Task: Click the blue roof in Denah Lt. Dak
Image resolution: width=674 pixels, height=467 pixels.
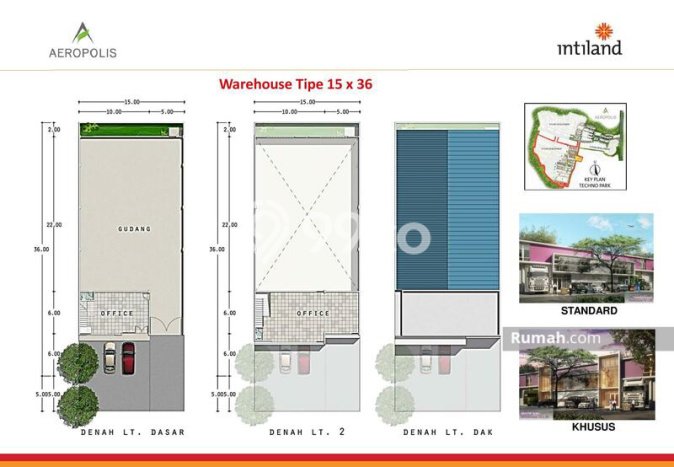Action: (x=447, y=210)
